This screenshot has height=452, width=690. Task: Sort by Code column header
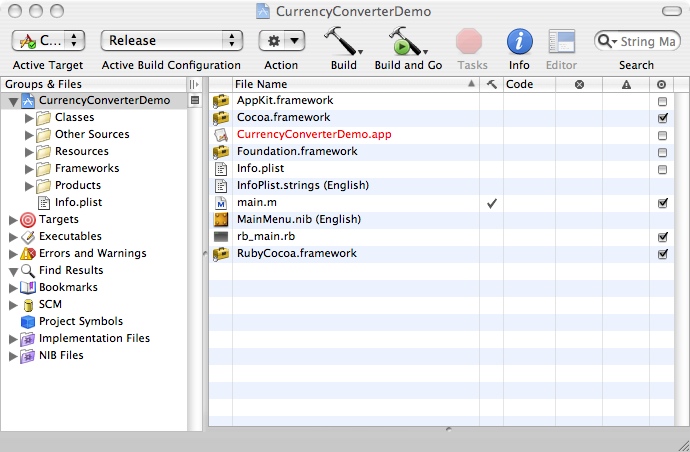coord(529,84)
